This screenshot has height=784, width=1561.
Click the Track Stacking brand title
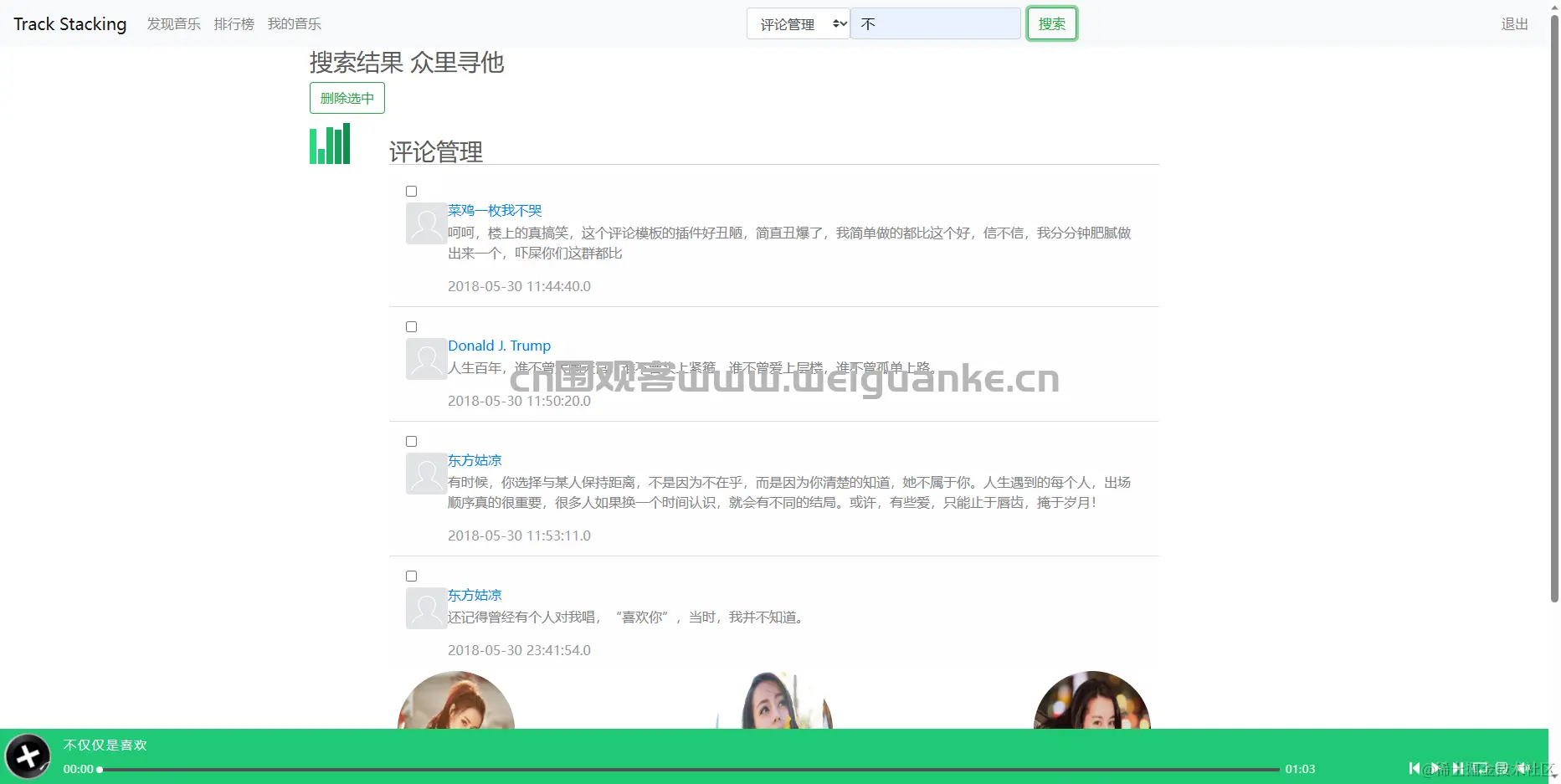pyautogui.click(x=70, y=24)
